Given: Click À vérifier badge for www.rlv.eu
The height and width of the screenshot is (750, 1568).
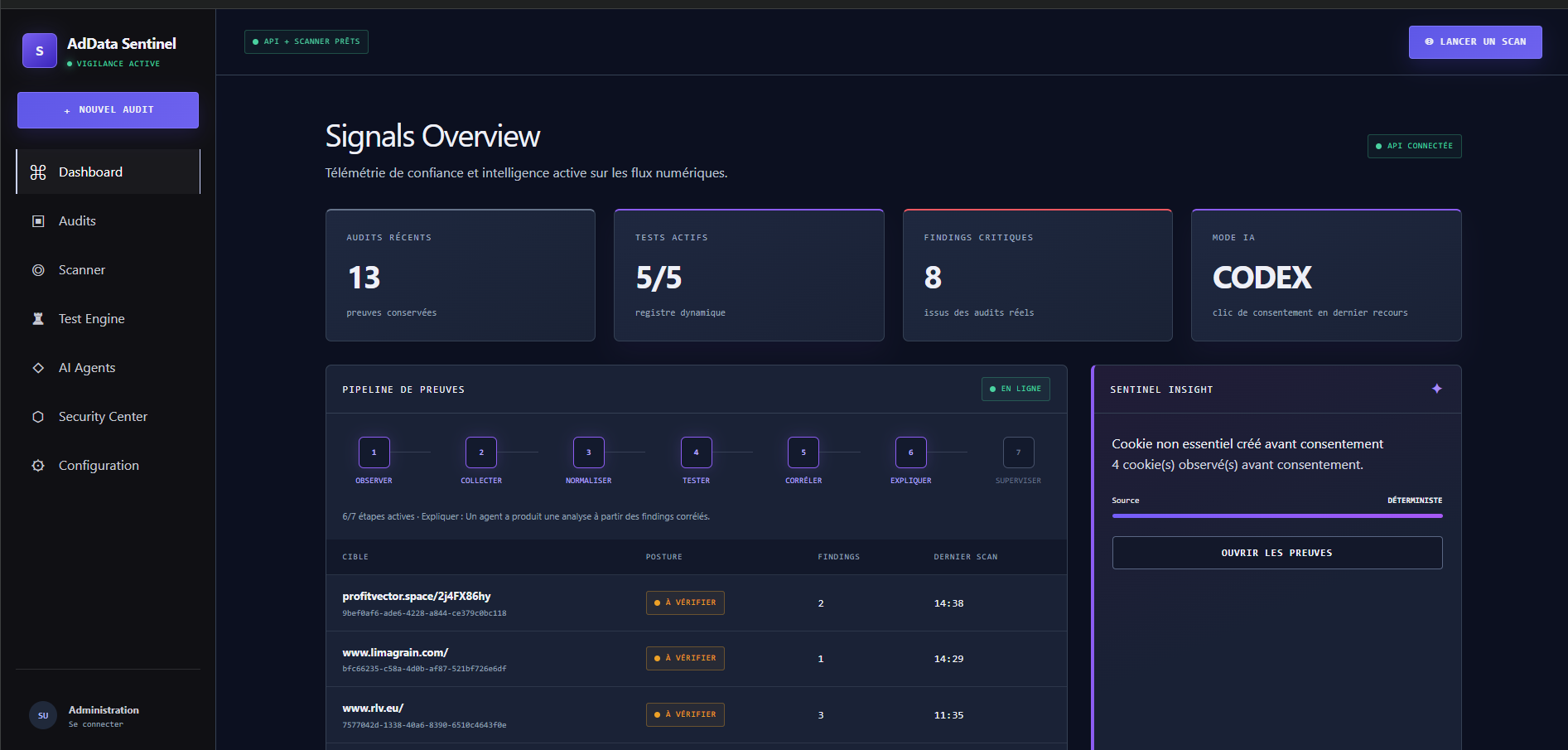Looking at the screenshot, I should pyautogui.click(x=685, y=714).
